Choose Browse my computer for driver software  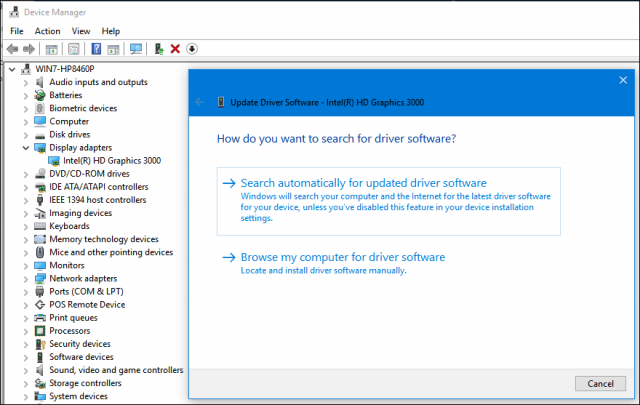pos(334,263)
